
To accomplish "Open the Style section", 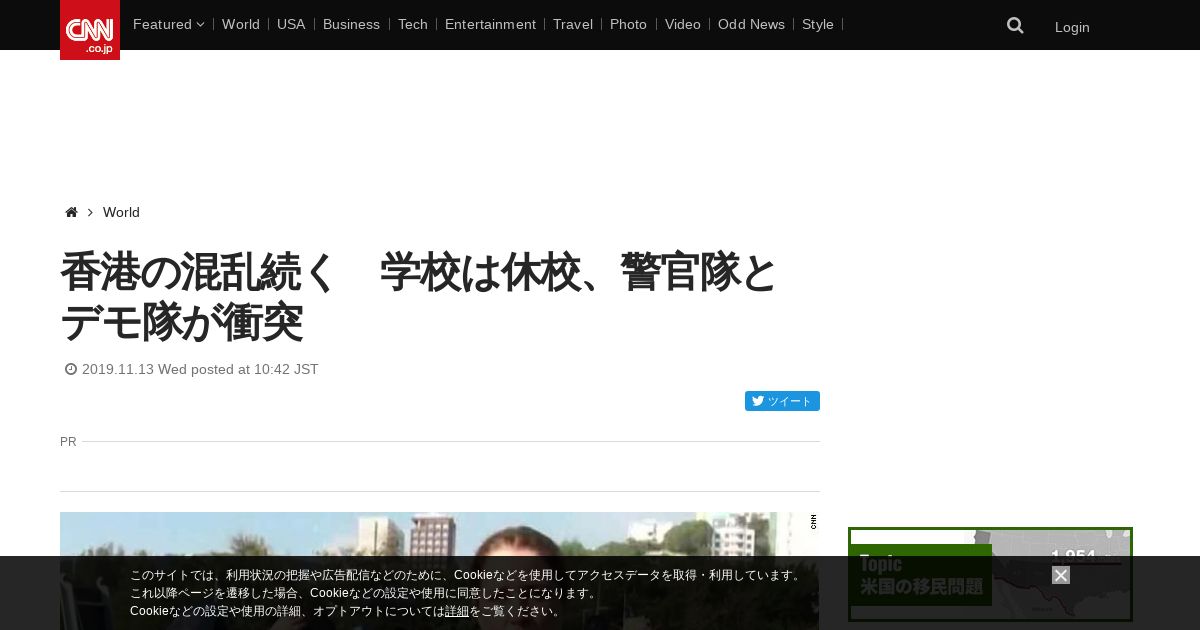I will pos(818,24).
